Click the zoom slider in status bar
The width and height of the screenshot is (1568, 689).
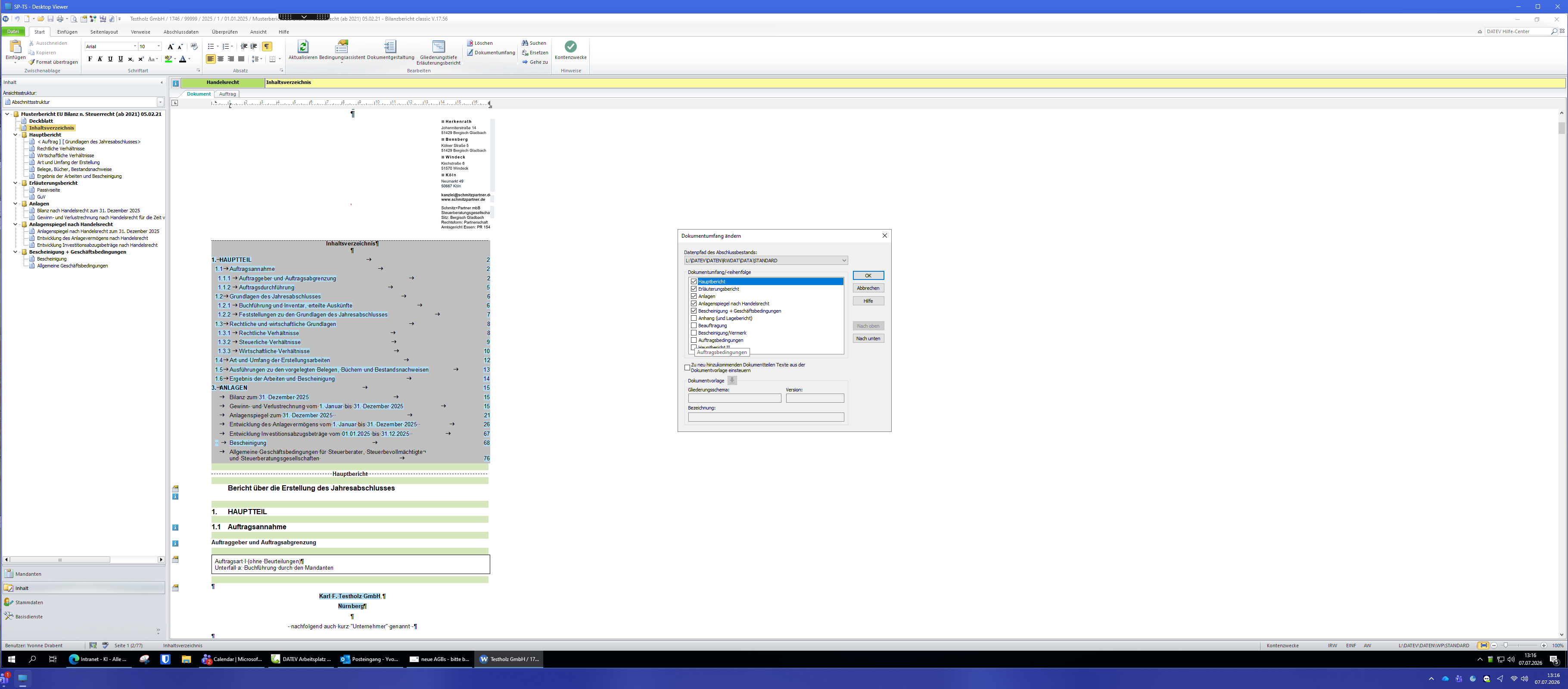coord(1518,645)
